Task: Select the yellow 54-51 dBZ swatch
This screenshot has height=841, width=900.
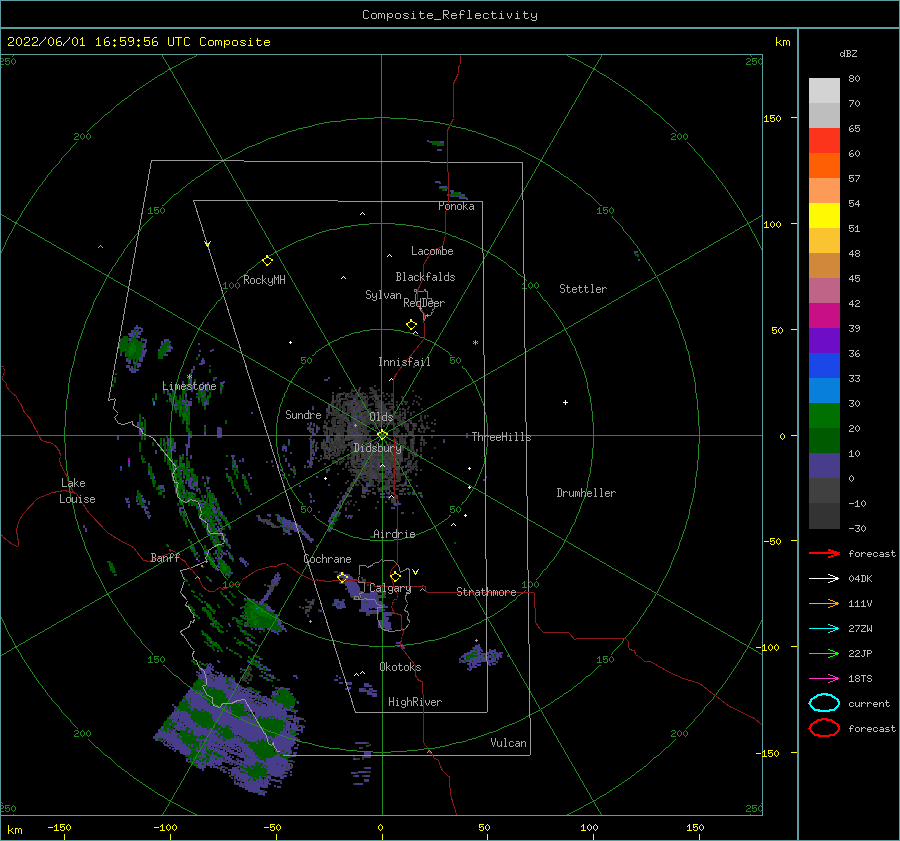Action: click(824, 215)
